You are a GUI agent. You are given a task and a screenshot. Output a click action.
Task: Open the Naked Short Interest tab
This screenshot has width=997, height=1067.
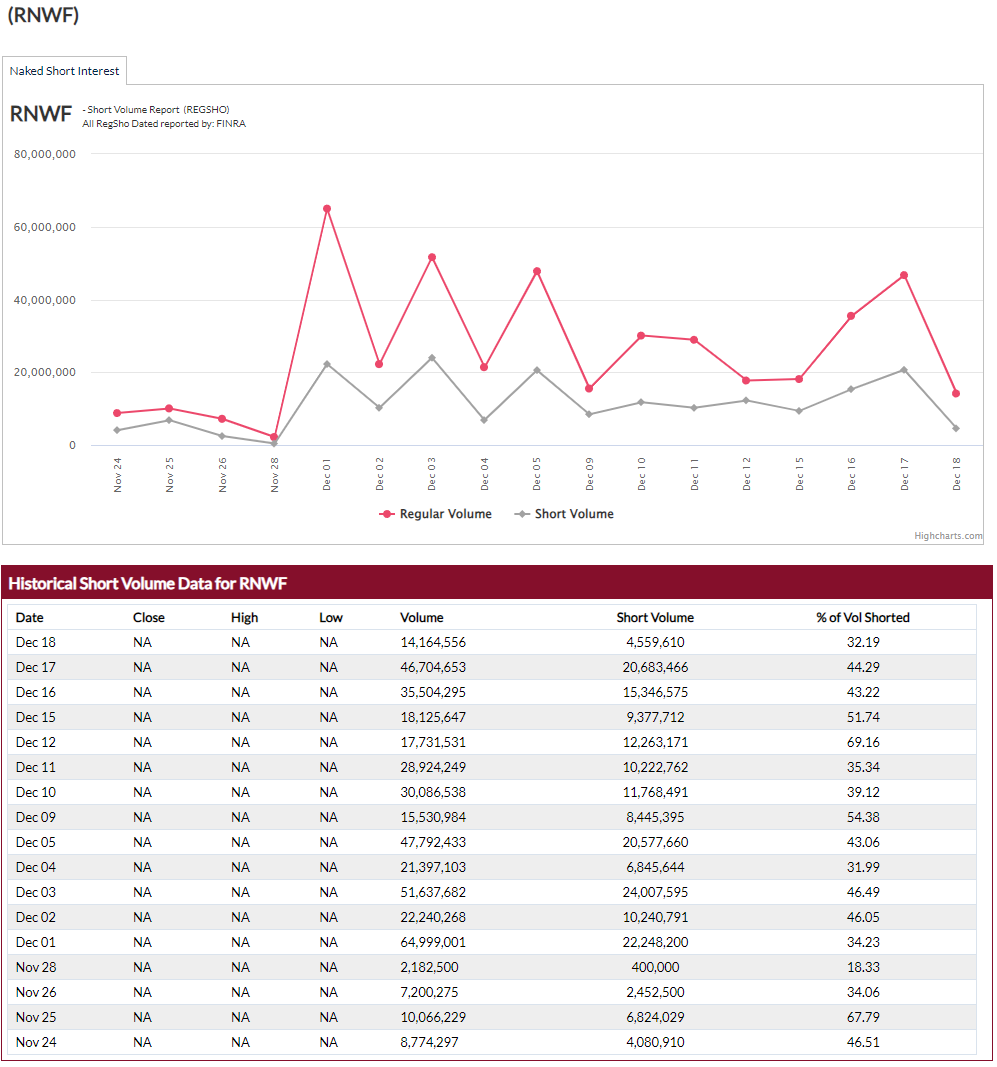(64, 71)
